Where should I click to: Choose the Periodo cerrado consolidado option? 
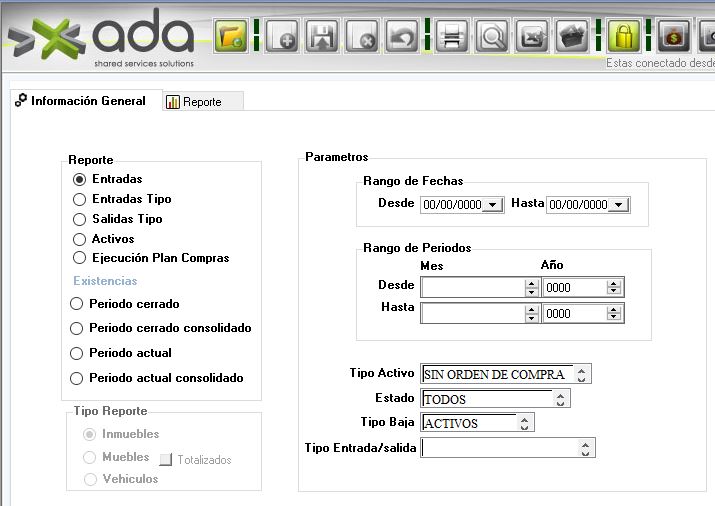pyautogui.click(x=77, y=328)
